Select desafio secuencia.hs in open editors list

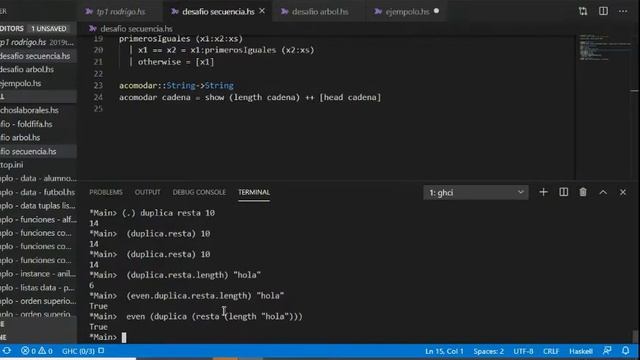(38, 56)
